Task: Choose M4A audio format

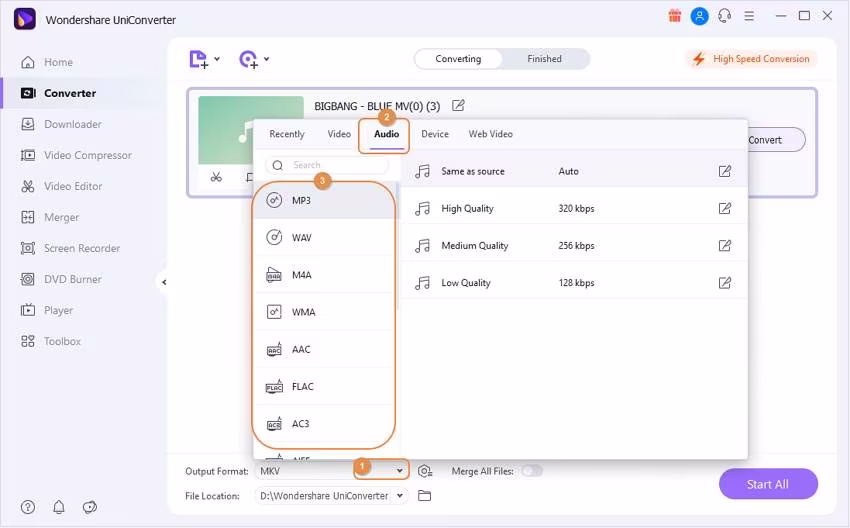Action: [324, 275]
